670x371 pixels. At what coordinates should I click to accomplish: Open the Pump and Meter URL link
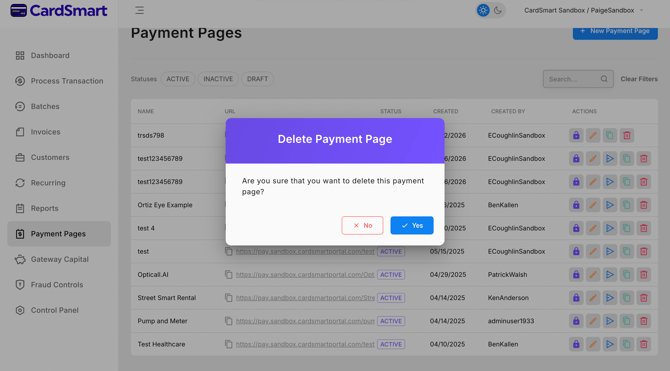tap(305, 321)
